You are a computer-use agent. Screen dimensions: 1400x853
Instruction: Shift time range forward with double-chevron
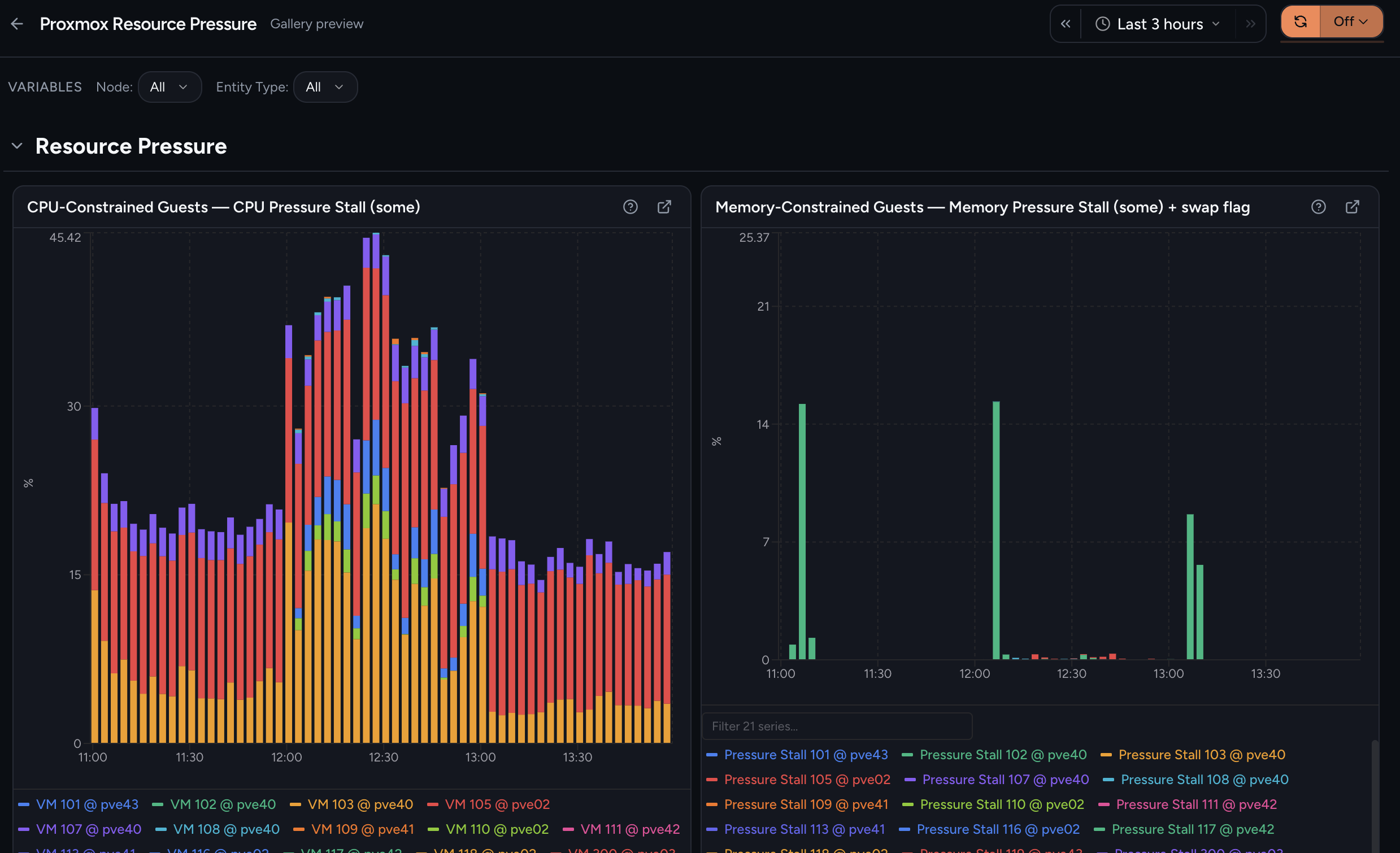click(1250, 24)
